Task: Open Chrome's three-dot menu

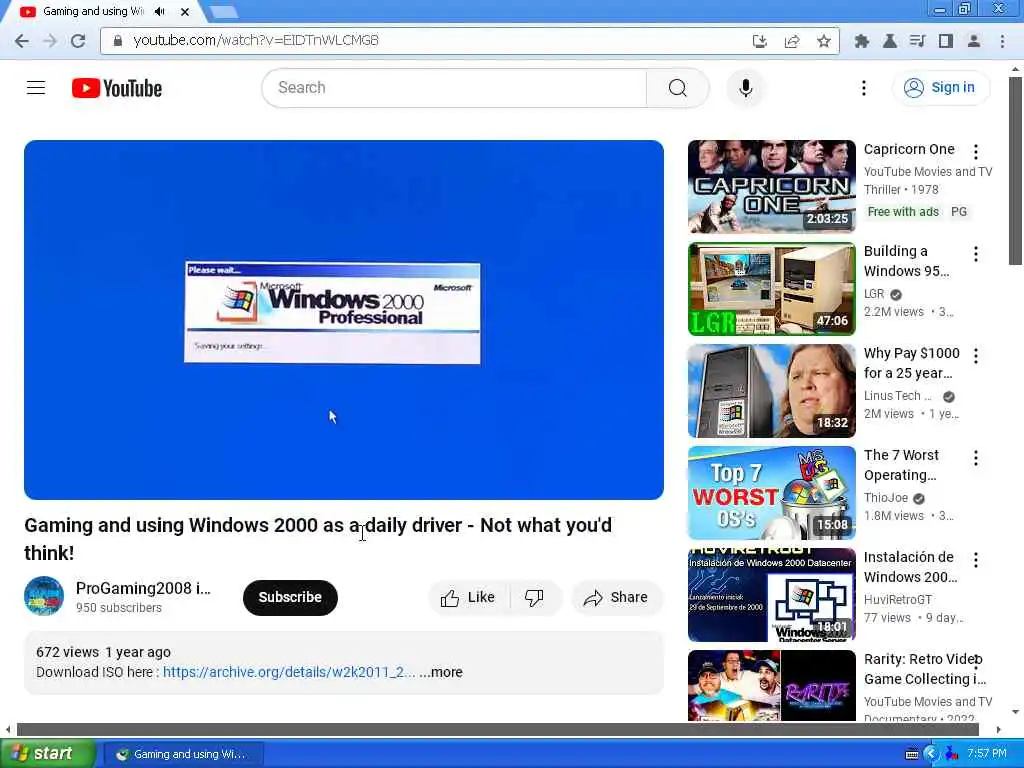Action: pyautogui.click(x=1002, y=41)
